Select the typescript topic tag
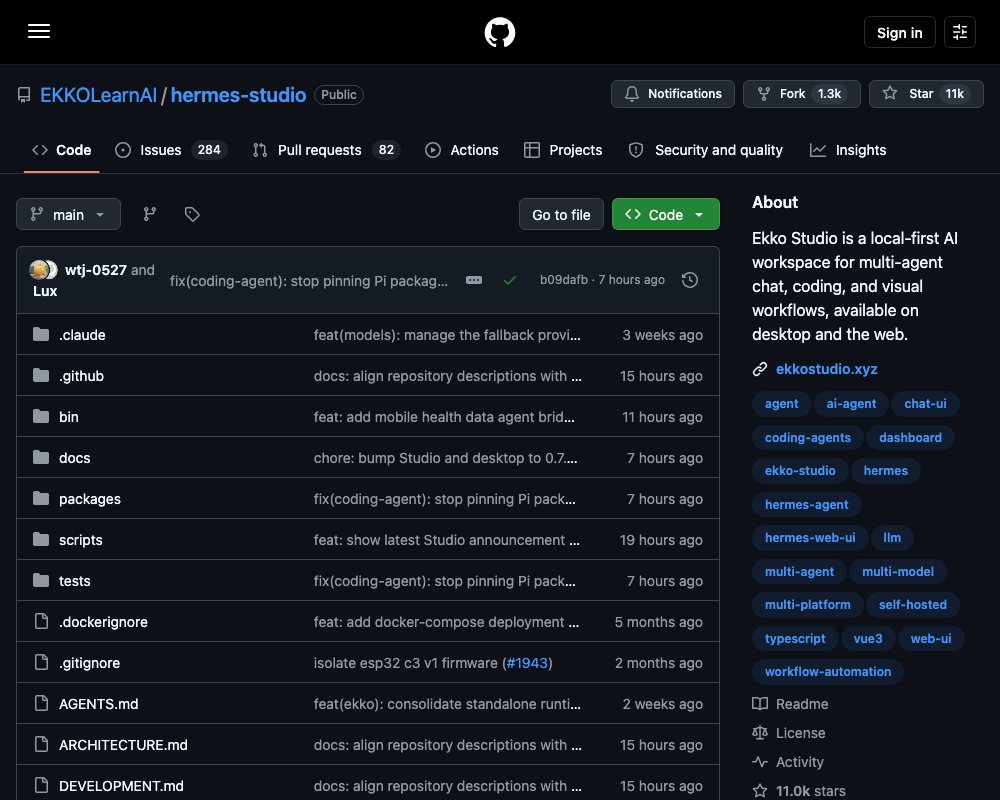1000x800 pixels. tap(795, 638)
